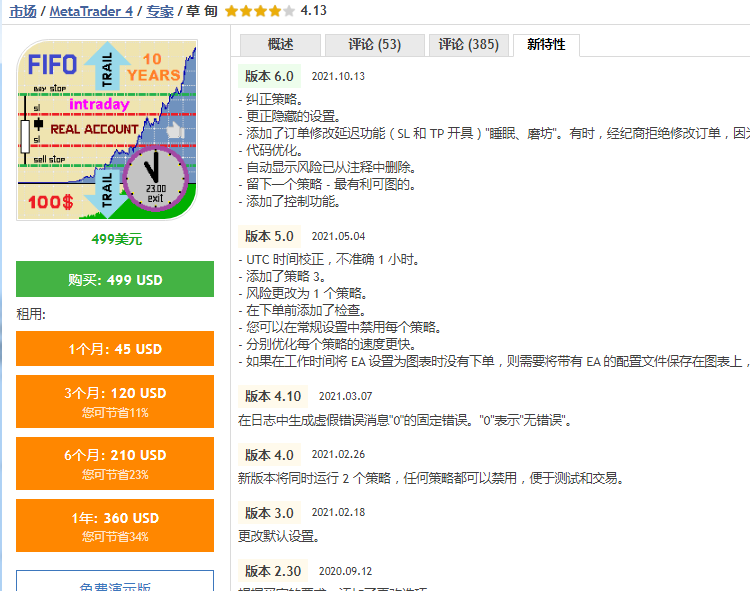Open the 市场 breadcrumb link
The height and width of the screenshot is (591, 750).
pos(22,11)
